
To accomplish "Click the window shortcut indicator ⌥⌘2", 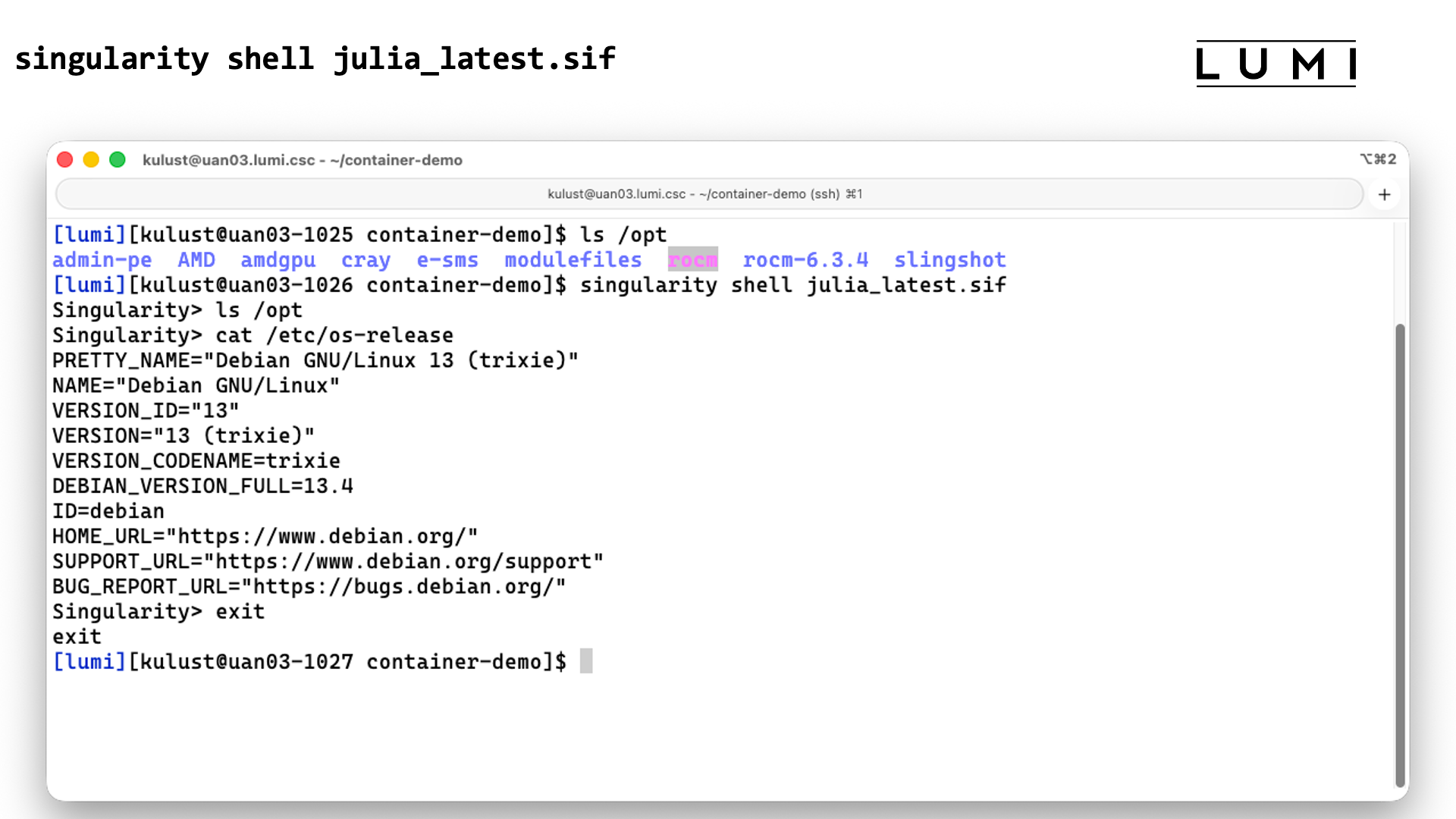I will pyautogui.click(x=1377, y=159).
